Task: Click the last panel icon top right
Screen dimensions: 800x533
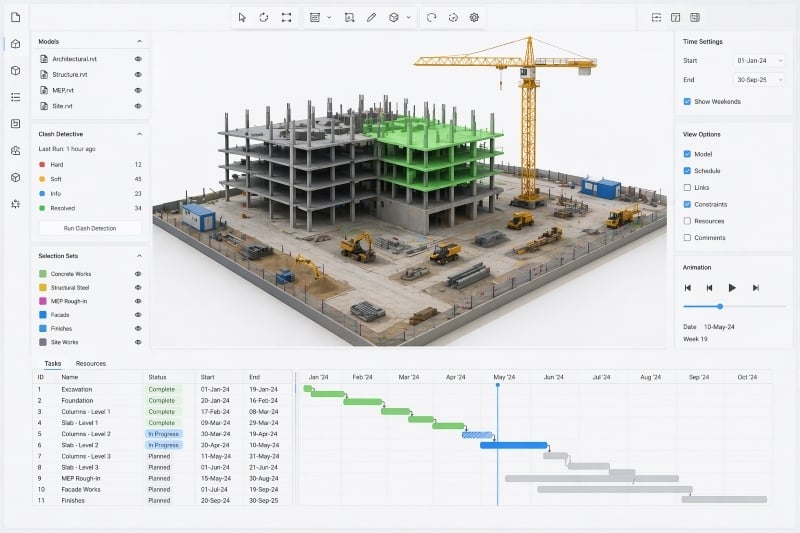Action: point(695,17)
